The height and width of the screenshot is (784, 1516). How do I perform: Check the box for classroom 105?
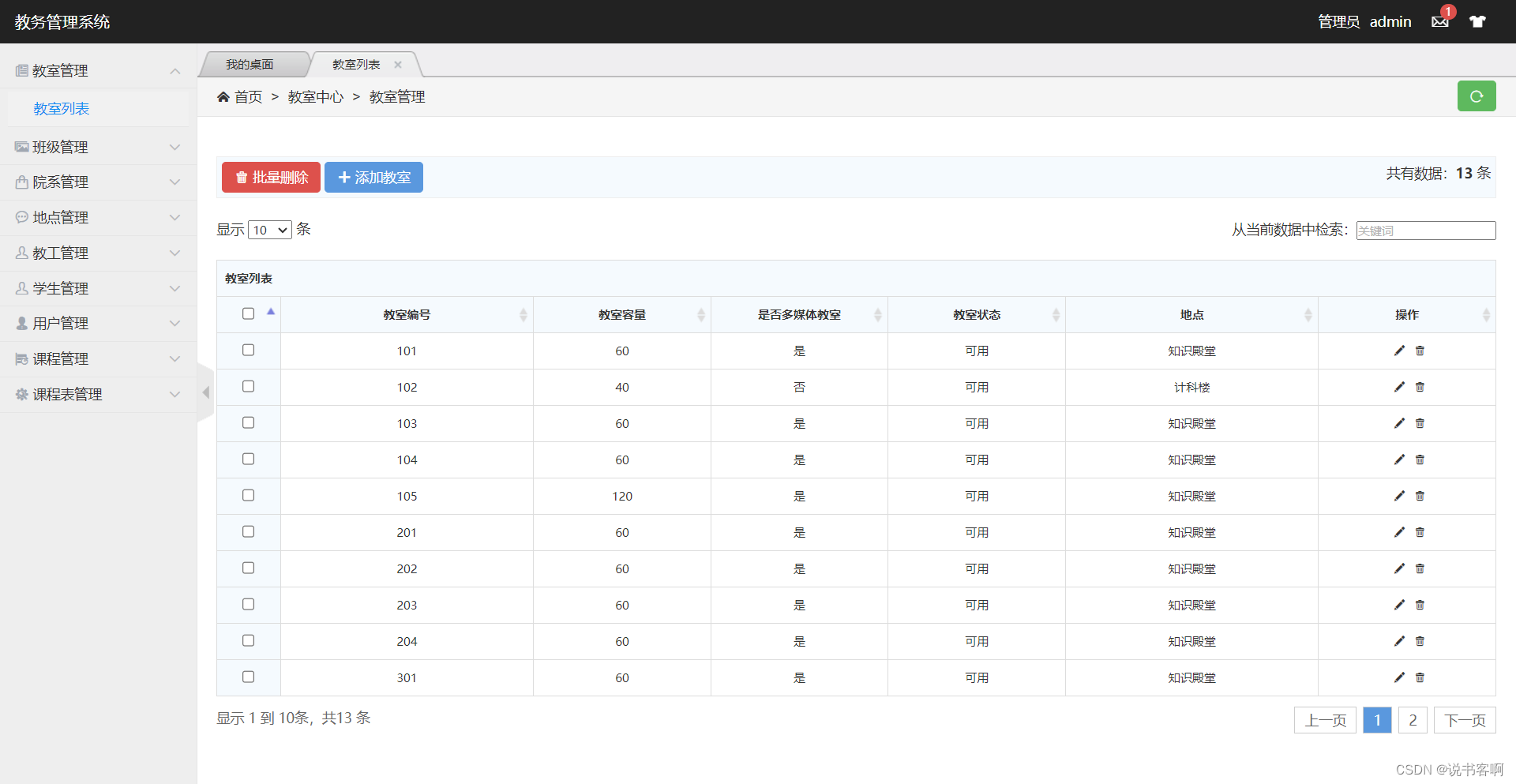[248, 495]
